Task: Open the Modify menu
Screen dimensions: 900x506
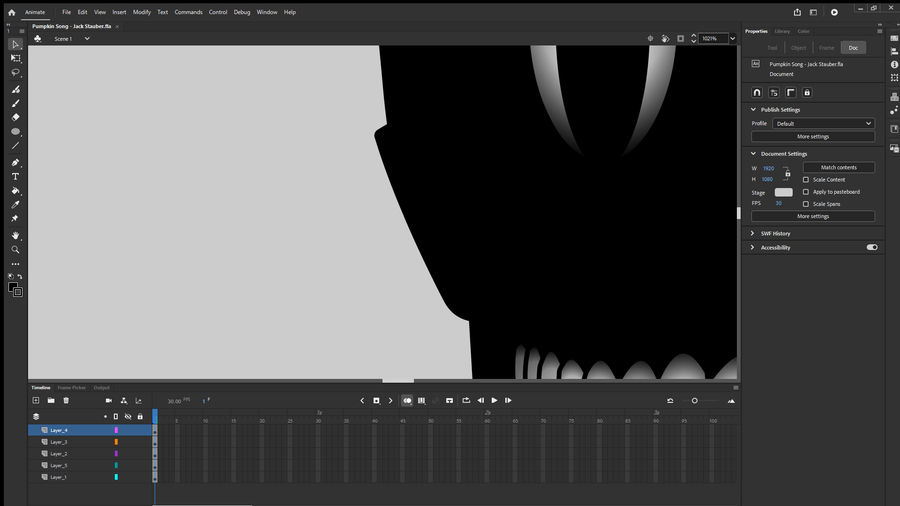Action: click(142, 12)
